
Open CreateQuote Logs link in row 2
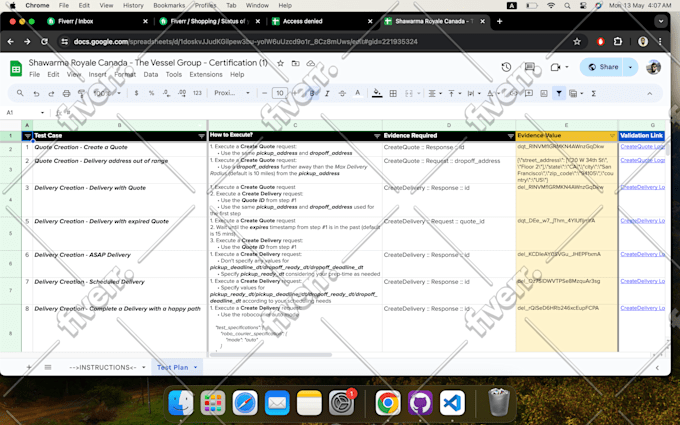pos(642,147)
